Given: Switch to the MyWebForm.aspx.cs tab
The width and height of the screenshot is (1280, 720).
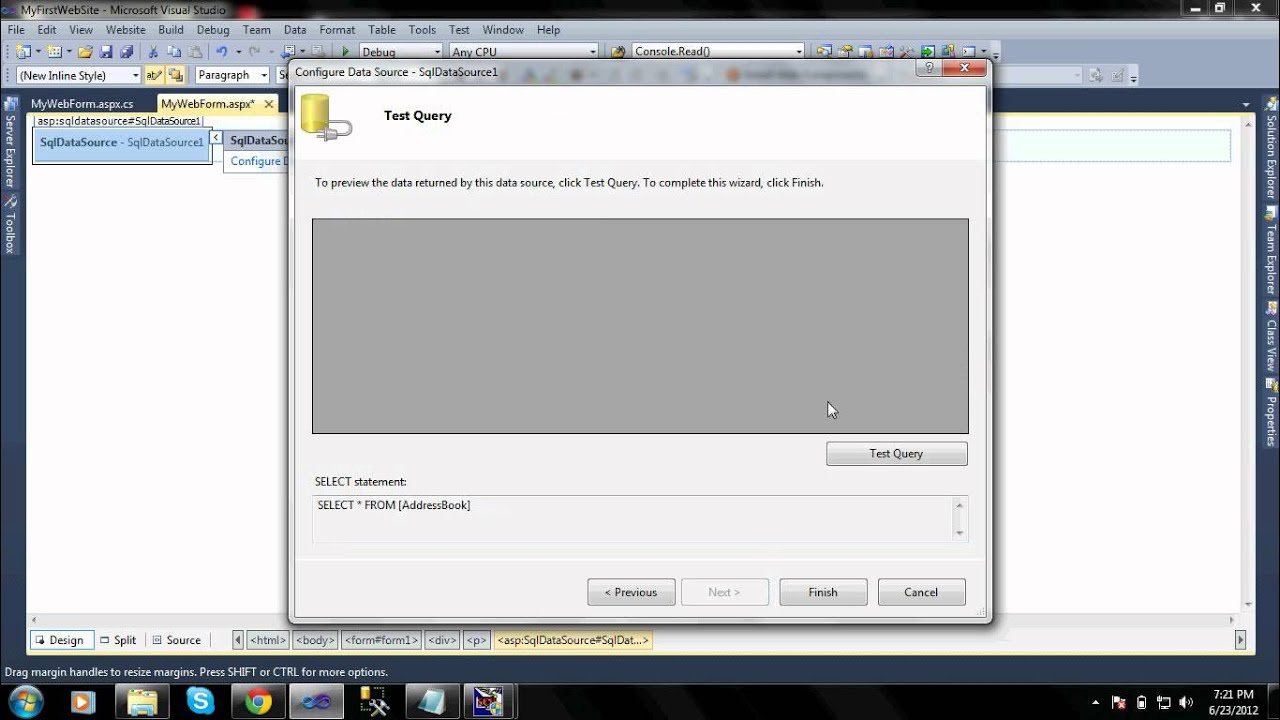Looking at the screenshot, I should (82, 104).
